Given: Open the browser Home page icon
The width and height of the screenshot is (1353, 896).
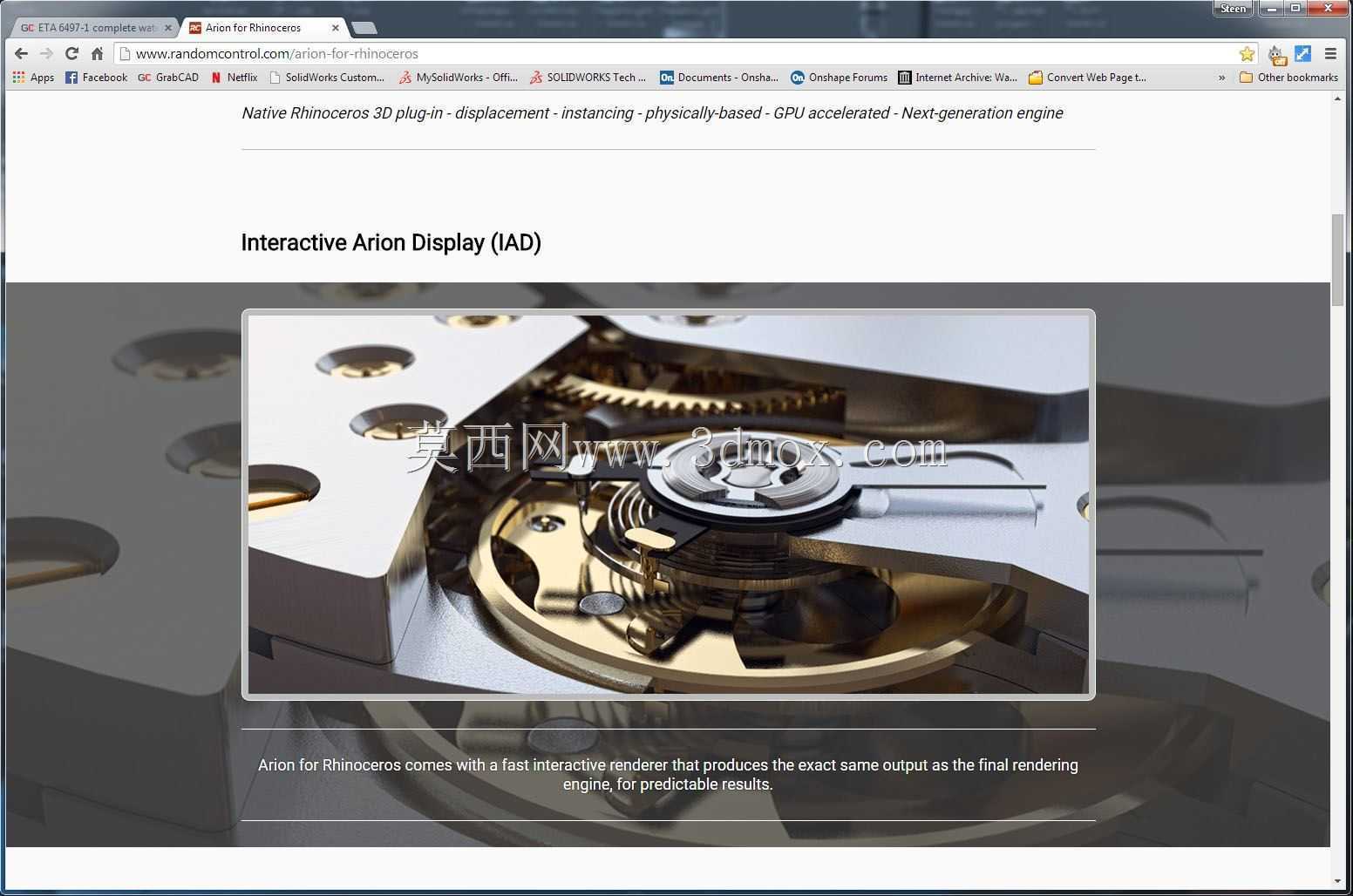Looking at the screenshot, I should (x=97, y=53).
